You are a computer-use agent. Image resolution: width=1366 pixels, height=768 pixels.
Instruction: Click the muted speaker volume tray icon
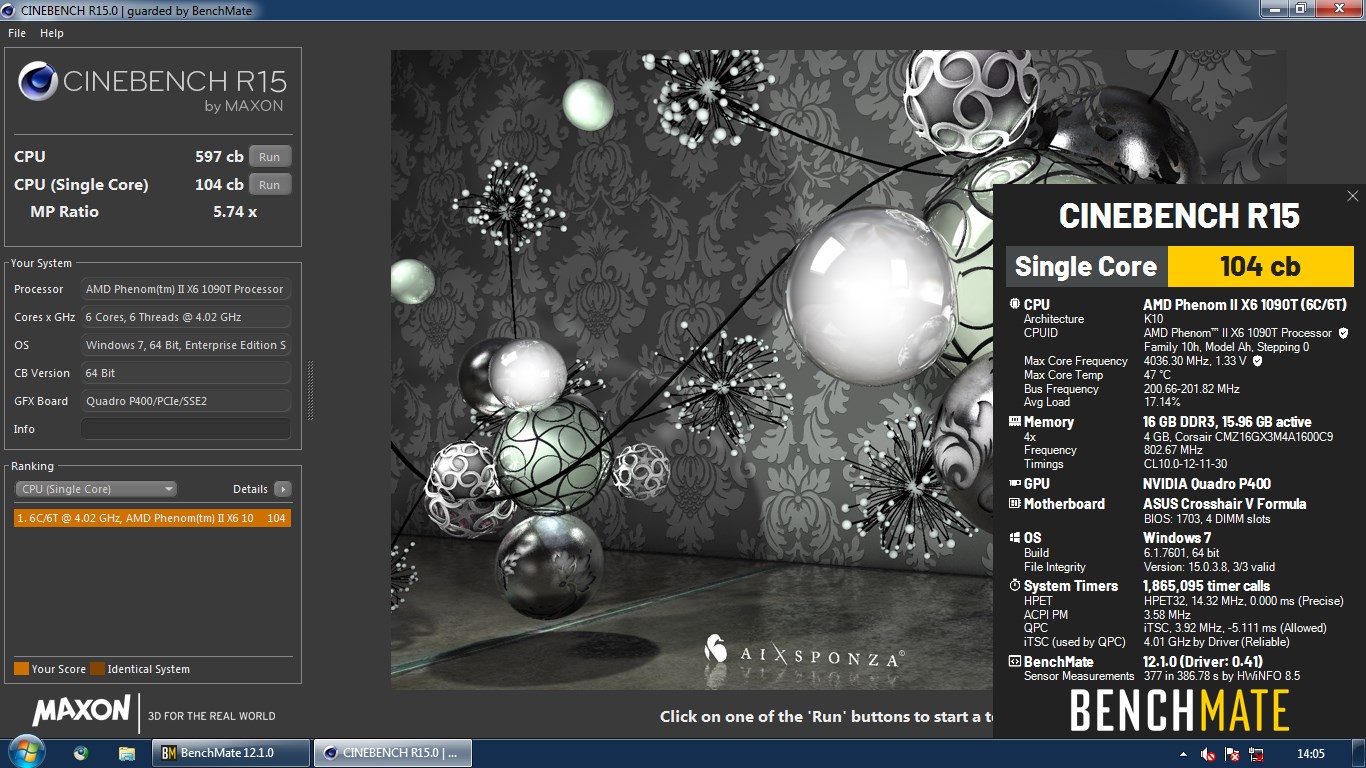pos(1208,754)
